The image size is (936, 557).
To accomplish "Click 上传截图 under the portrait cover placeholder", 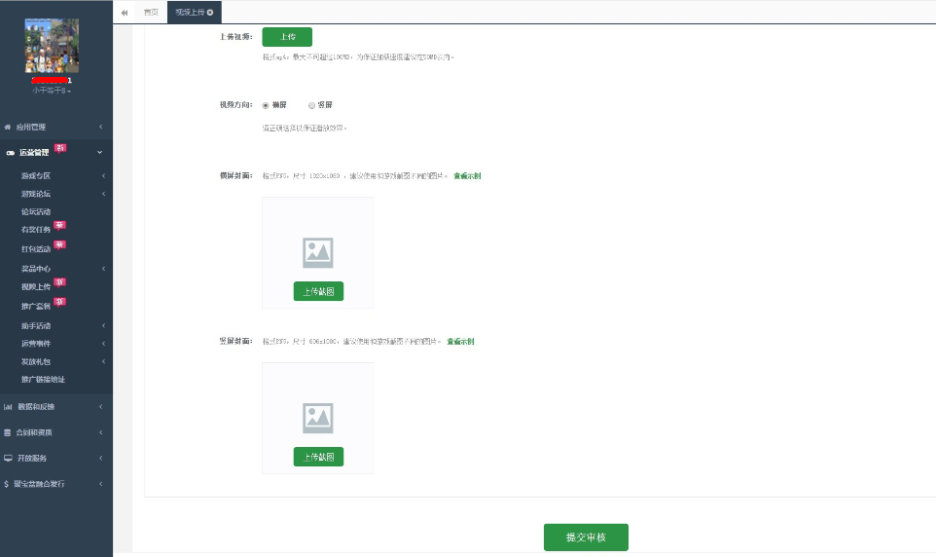I will (x=318, y=457).
